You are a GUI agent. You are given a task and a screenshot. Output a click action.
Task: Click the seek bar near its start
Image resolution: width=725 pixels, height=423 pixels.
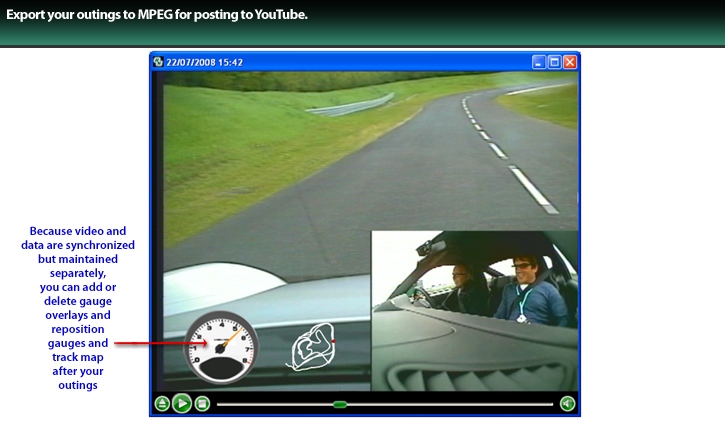click(x=225, y=404)
